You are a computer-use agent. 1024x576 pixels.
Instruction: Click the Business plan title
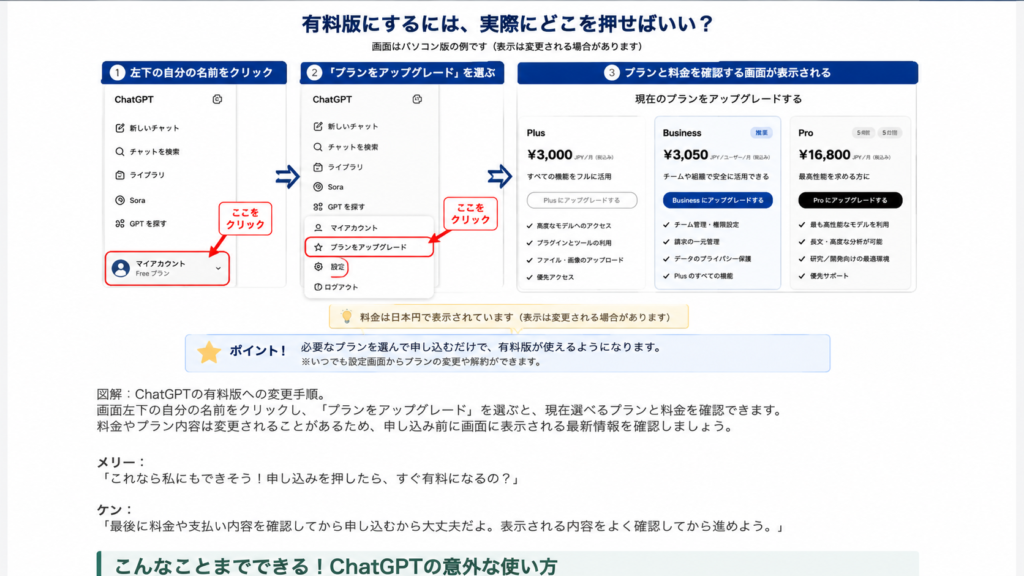(x=682, y=133)
